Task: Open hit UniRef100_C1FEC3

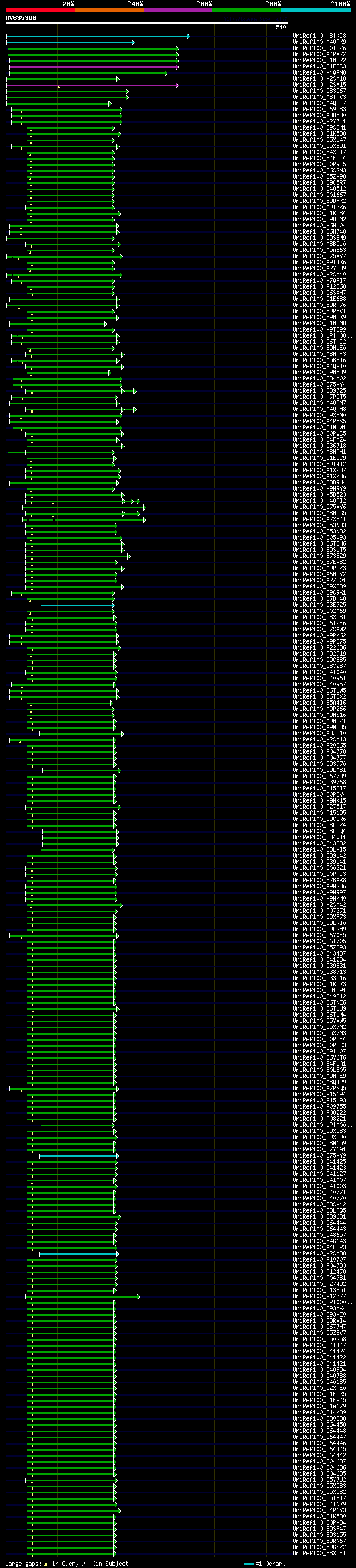Action: 319,66
